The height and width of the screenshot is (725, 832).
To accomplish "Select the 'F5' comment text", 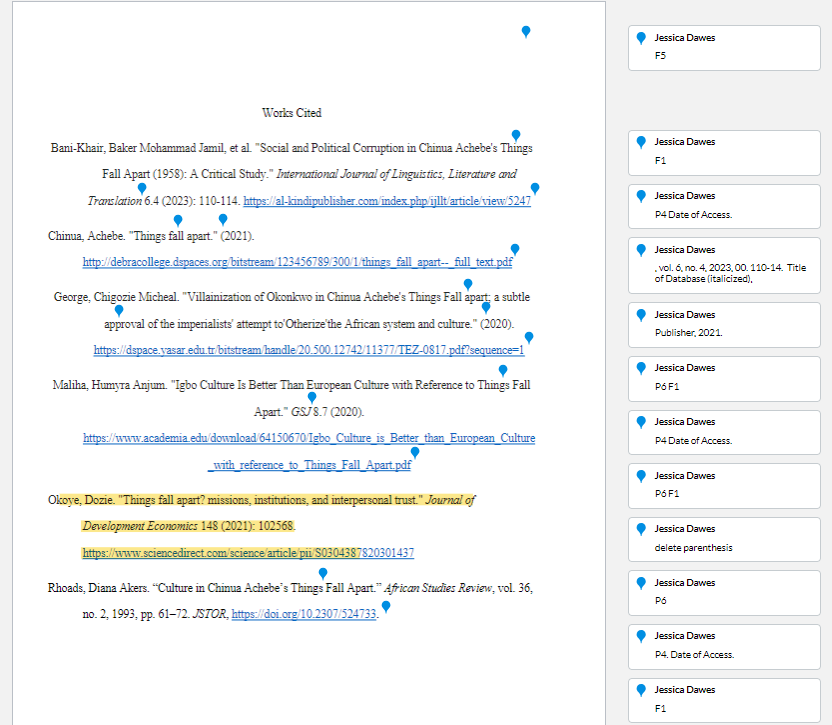I will pos(660,56).
